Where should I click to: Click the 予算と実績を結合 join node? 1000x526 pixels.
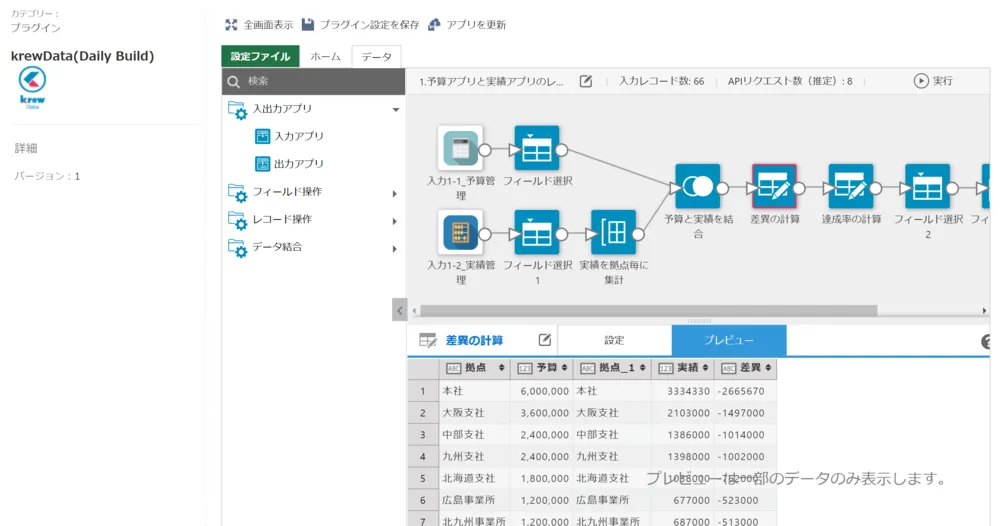pos(697,187)
